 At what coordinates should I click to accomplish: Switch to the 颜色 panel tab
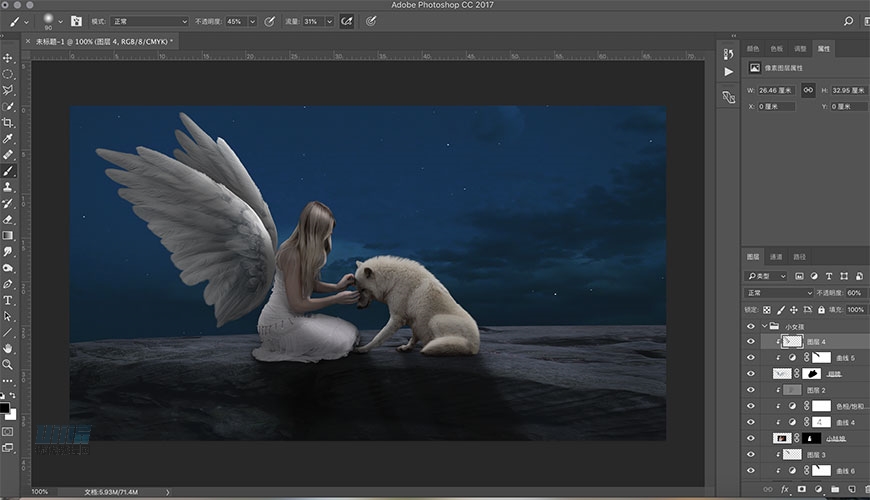[753, 49]
